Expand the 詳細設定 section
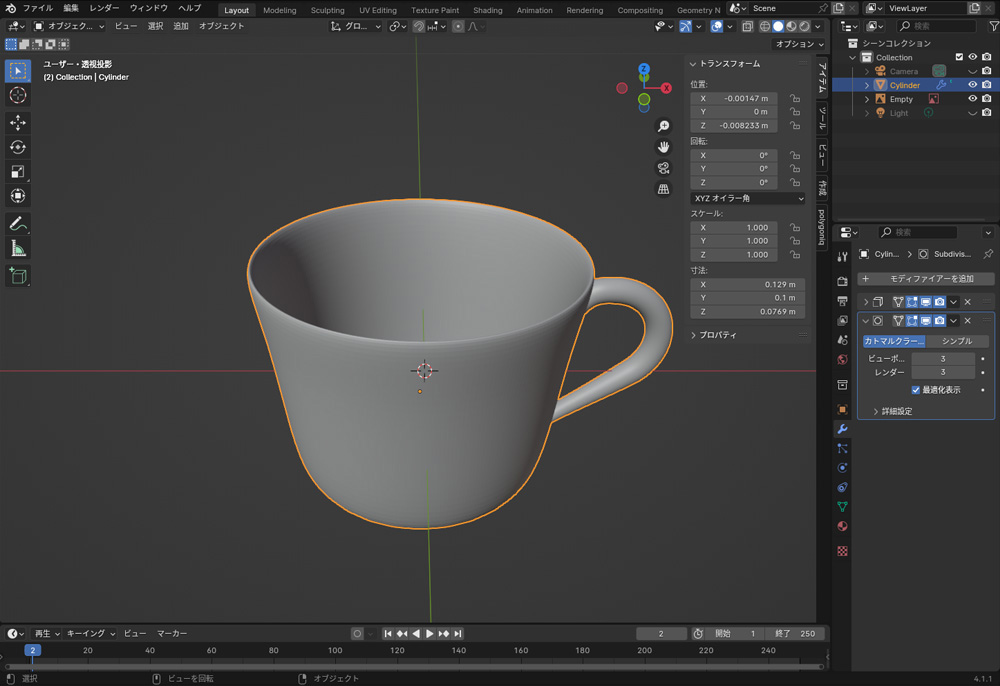 click(892, 411)
